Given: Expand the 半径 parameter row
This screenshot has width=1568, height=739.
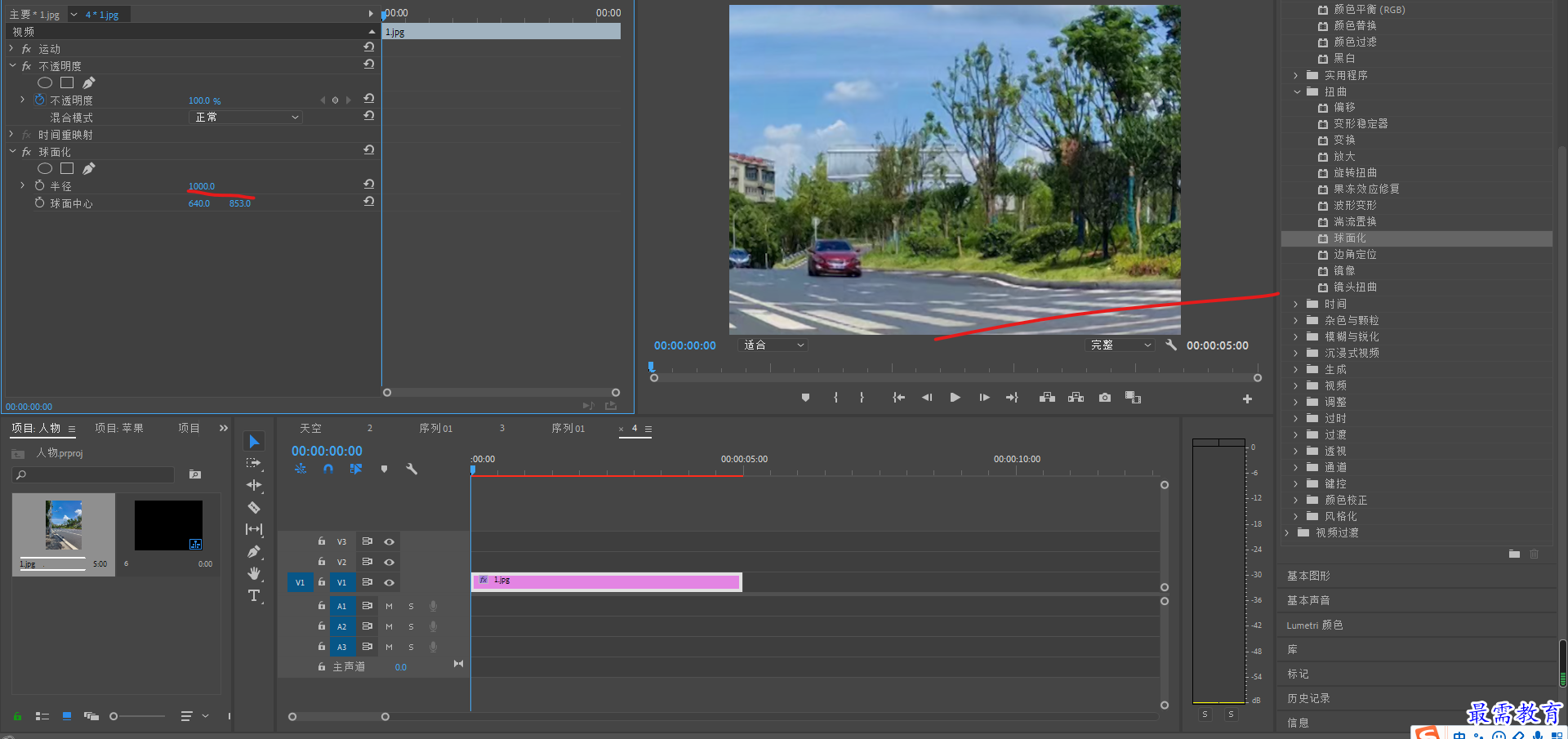Looking at the screenshot, I should coord(23,185).
